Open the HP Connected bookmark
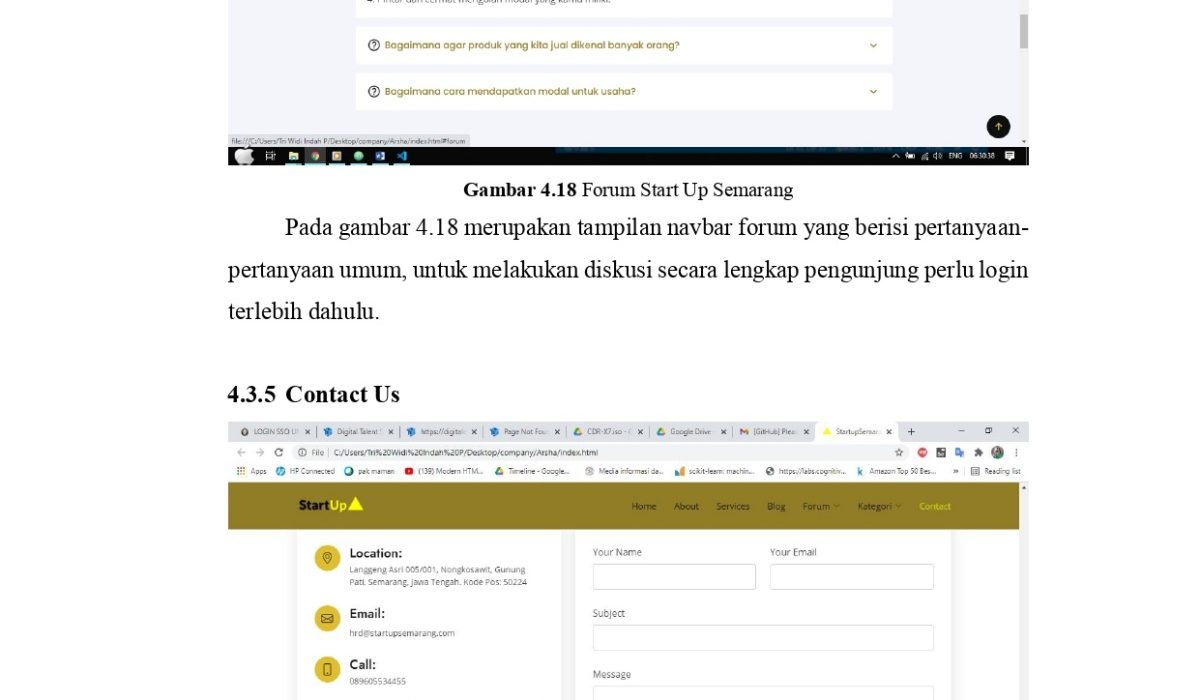The width and height of the screenshot is (1200, 700). pos(305,471)
